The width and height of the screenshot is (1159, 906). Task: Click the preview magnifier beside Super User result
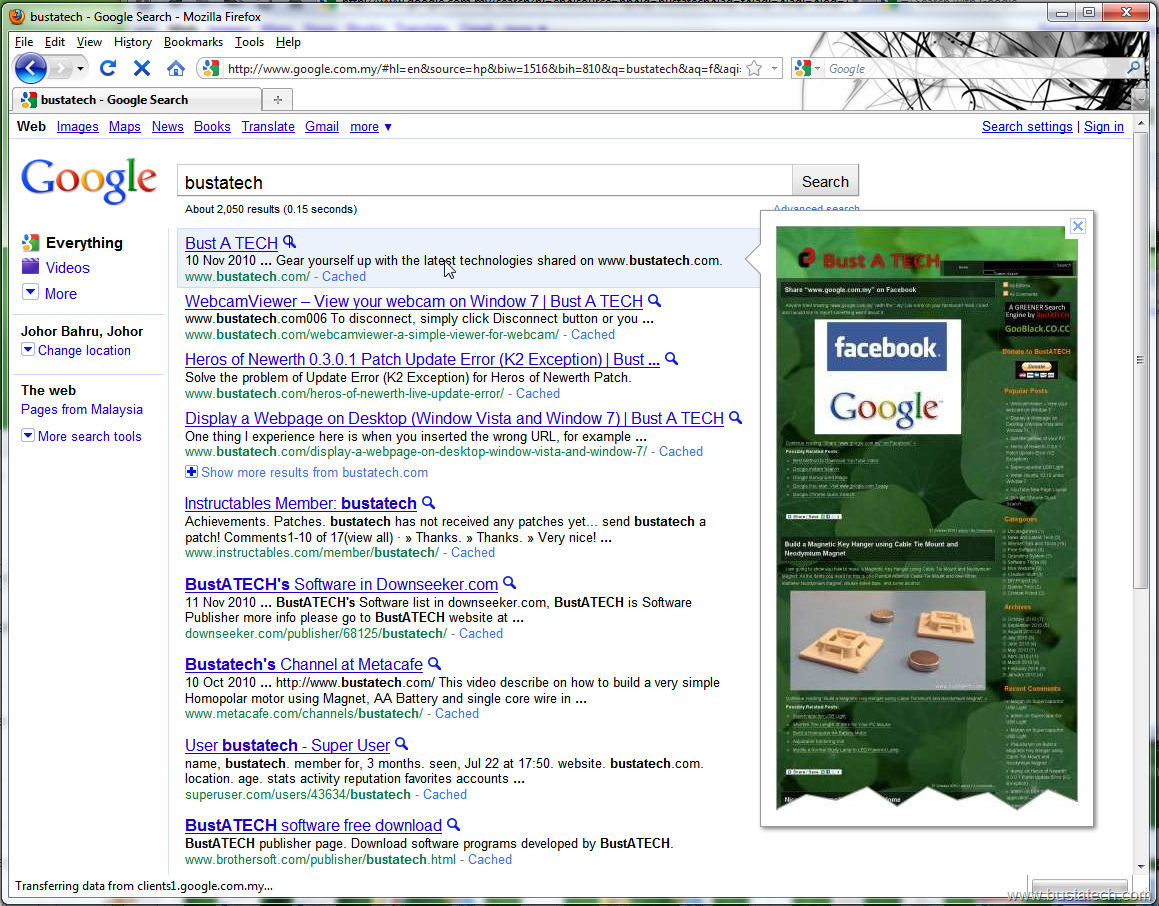tap(401, 744)
